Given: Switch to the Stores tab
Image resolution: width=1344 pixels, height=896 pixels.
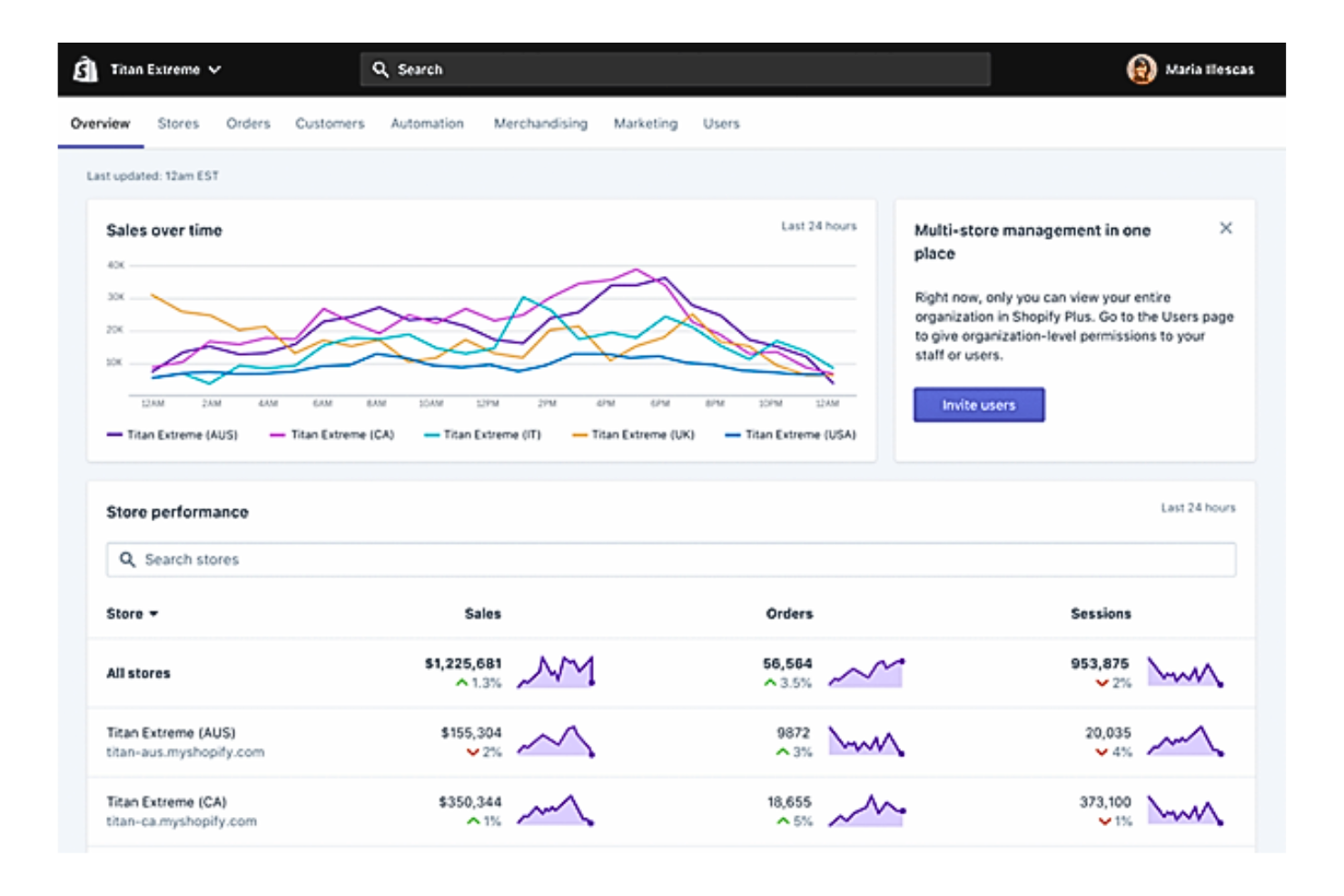Looking at the screenshot, I should tap(176, 123).
